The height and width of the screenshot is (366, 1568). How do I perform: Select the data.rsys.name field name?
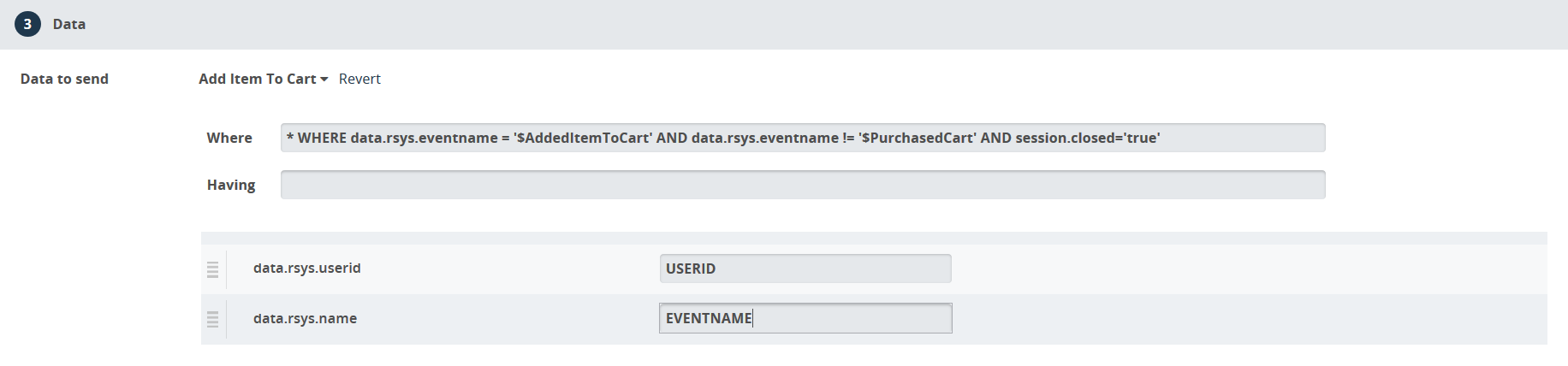pyautogui.click(x=305, y=318)
